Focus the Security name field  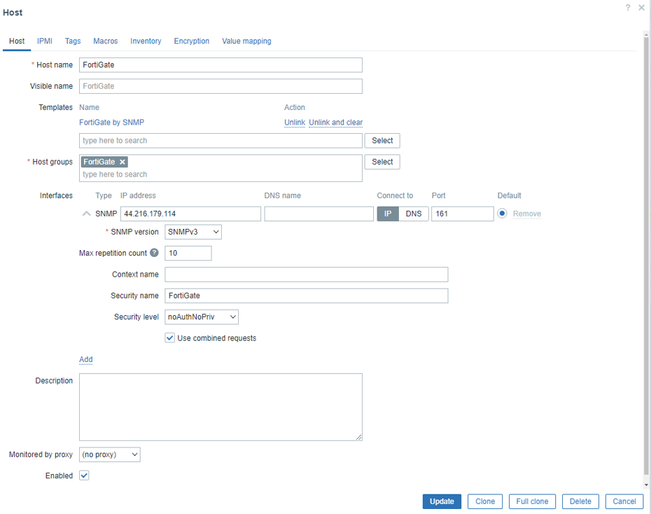306,296
